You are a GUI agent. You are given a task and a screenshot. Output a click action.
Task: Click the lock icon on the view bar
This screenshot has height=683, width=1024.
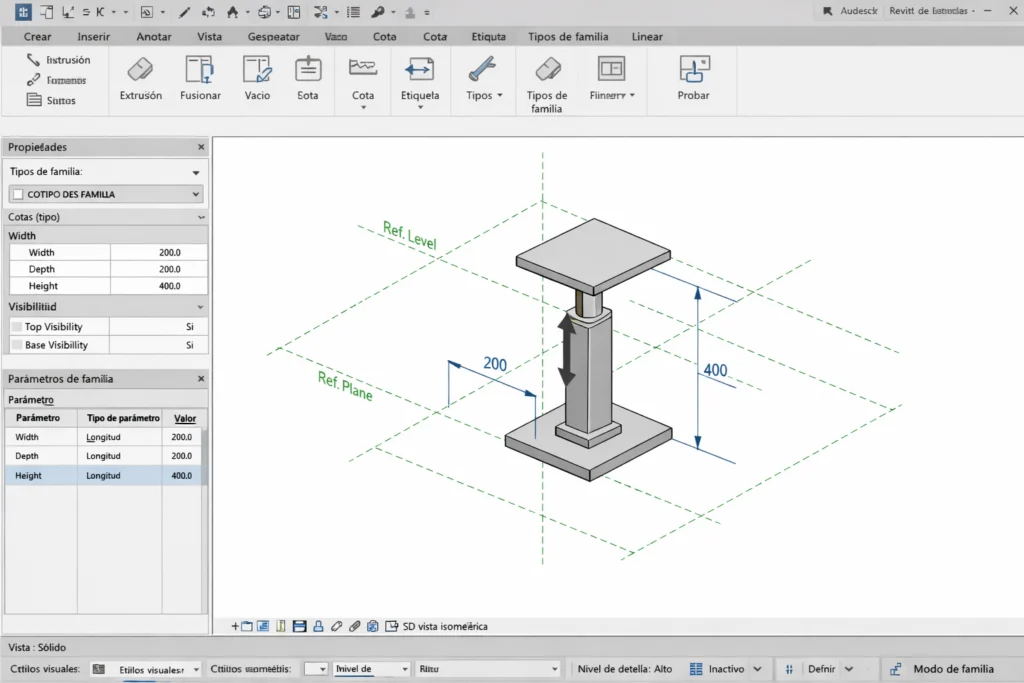pos(320,626)
